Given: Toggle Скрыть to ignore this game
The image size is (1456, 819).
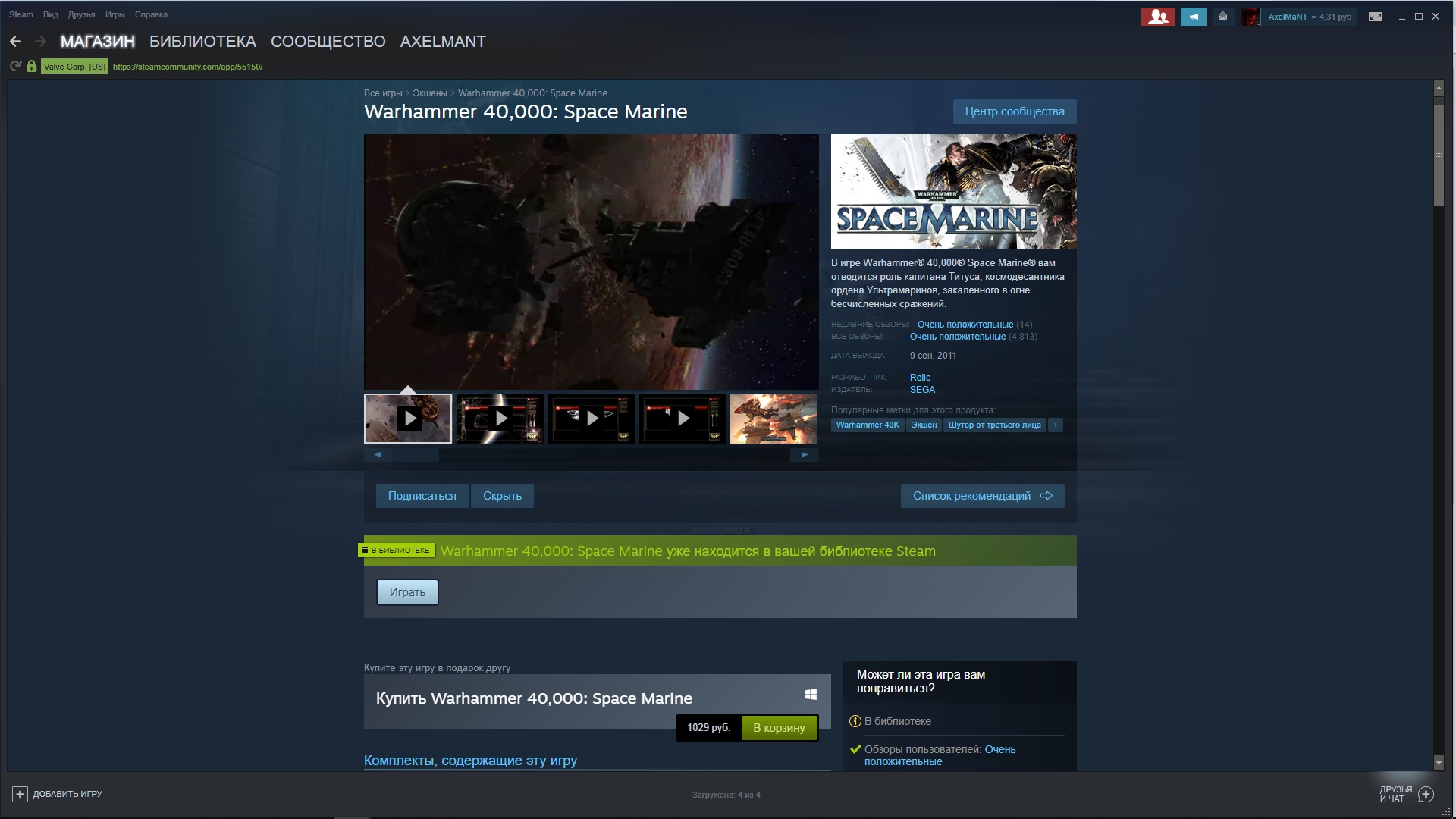Looking at the screenshot, I should click(502, 496).
